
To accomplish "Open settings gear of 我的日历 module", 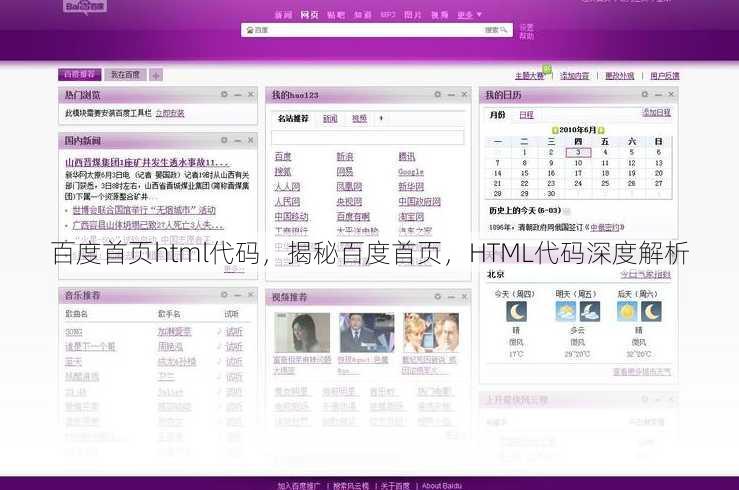I will pos(645,94).
